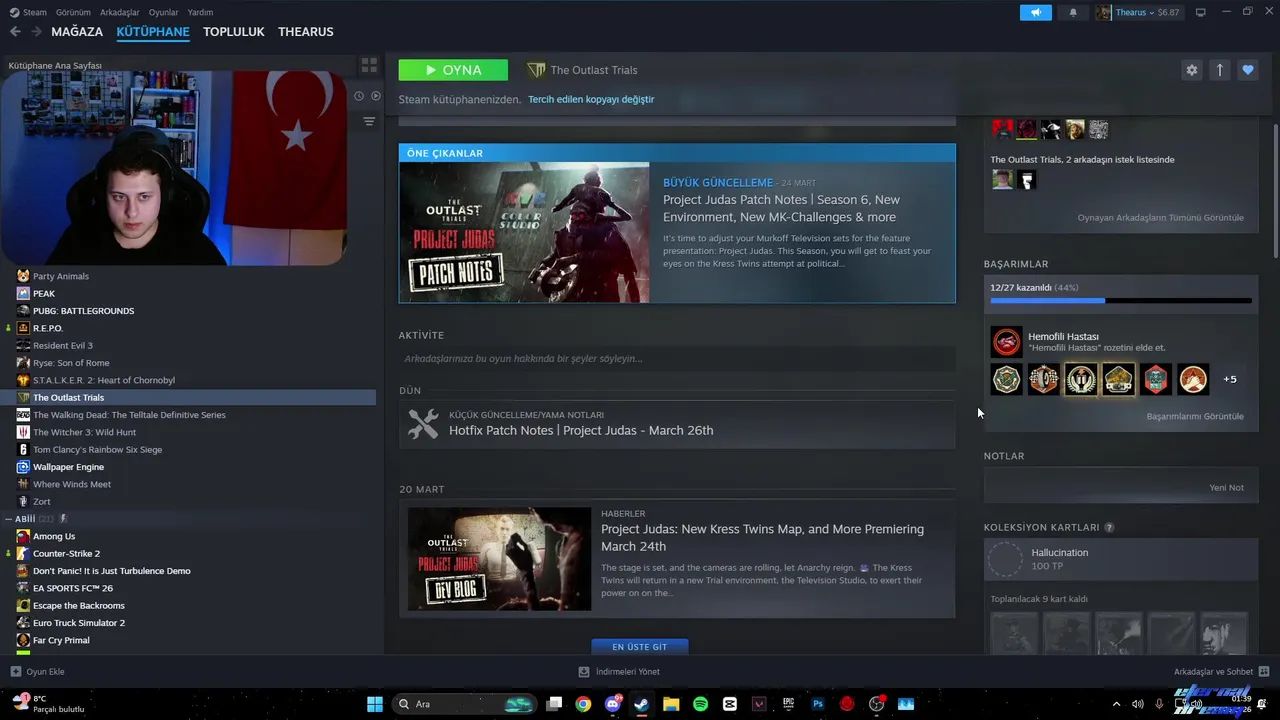Click the upward arrow button beside the gear
This screenshot has height=720, width=1280.
point(1219,70)
